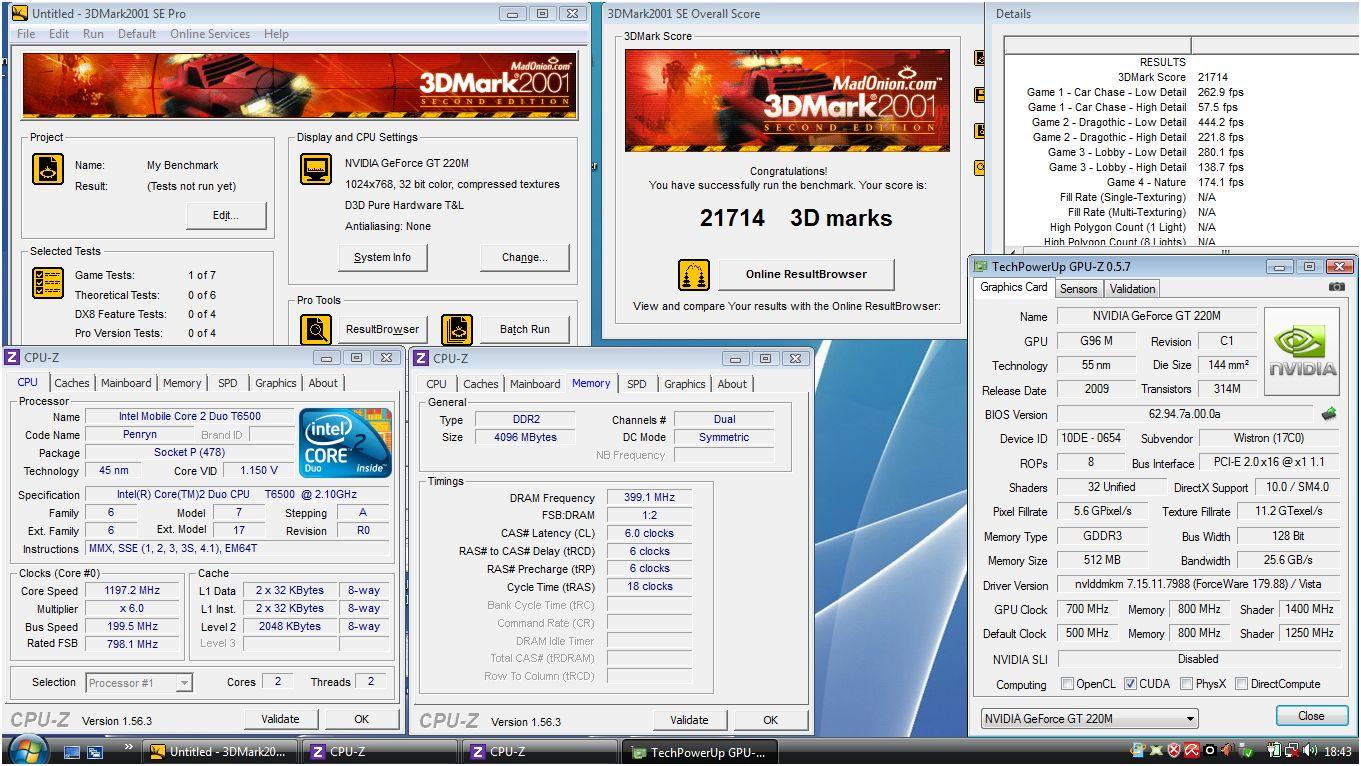Click the DRAM Frequency value 399.1 MHz

[x=649, y=498]
